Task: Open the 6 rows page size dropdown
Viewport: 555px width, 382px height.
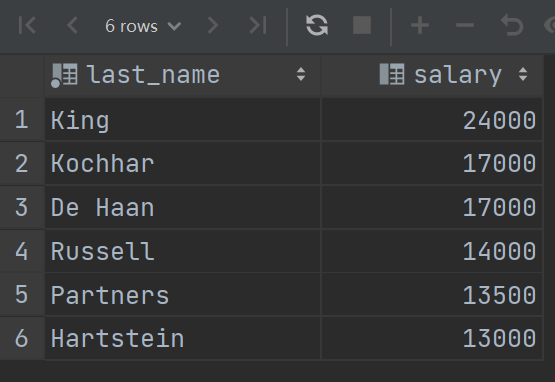Action: tap(143, 26)
